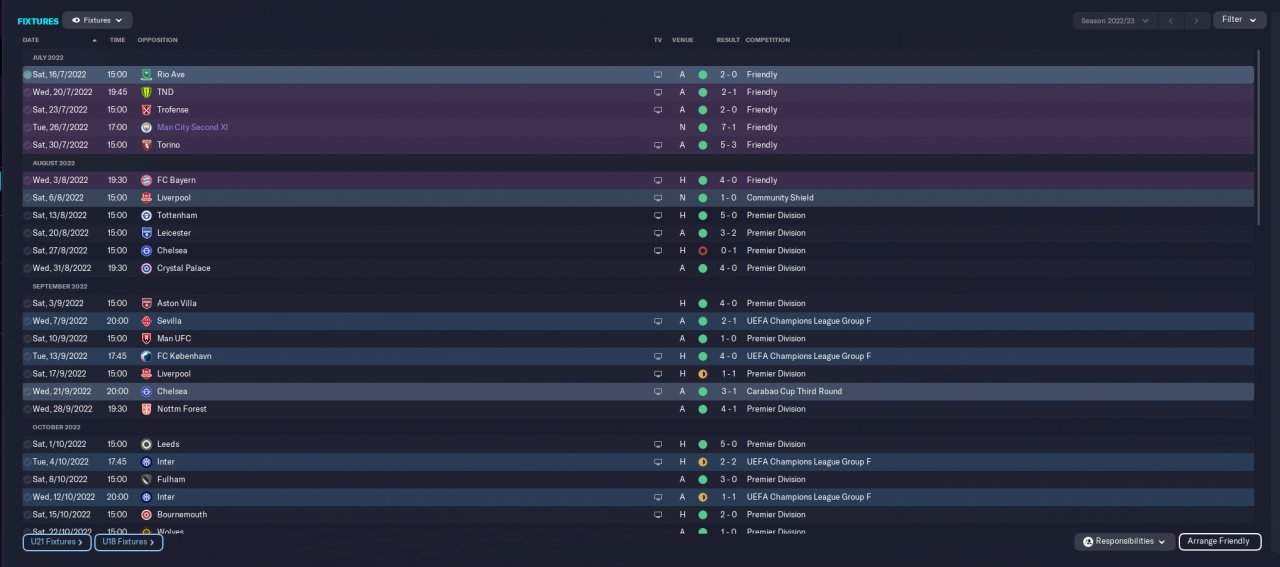This screenshot has height=567, width=1280.
Task: Click the Rio Ave club badge icon
Action: 147,75
